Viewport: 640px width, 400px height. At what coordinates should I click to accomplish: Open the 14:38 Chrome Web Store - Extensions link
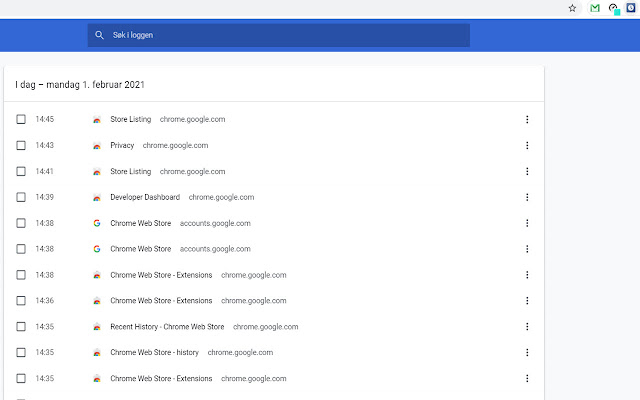161,275
